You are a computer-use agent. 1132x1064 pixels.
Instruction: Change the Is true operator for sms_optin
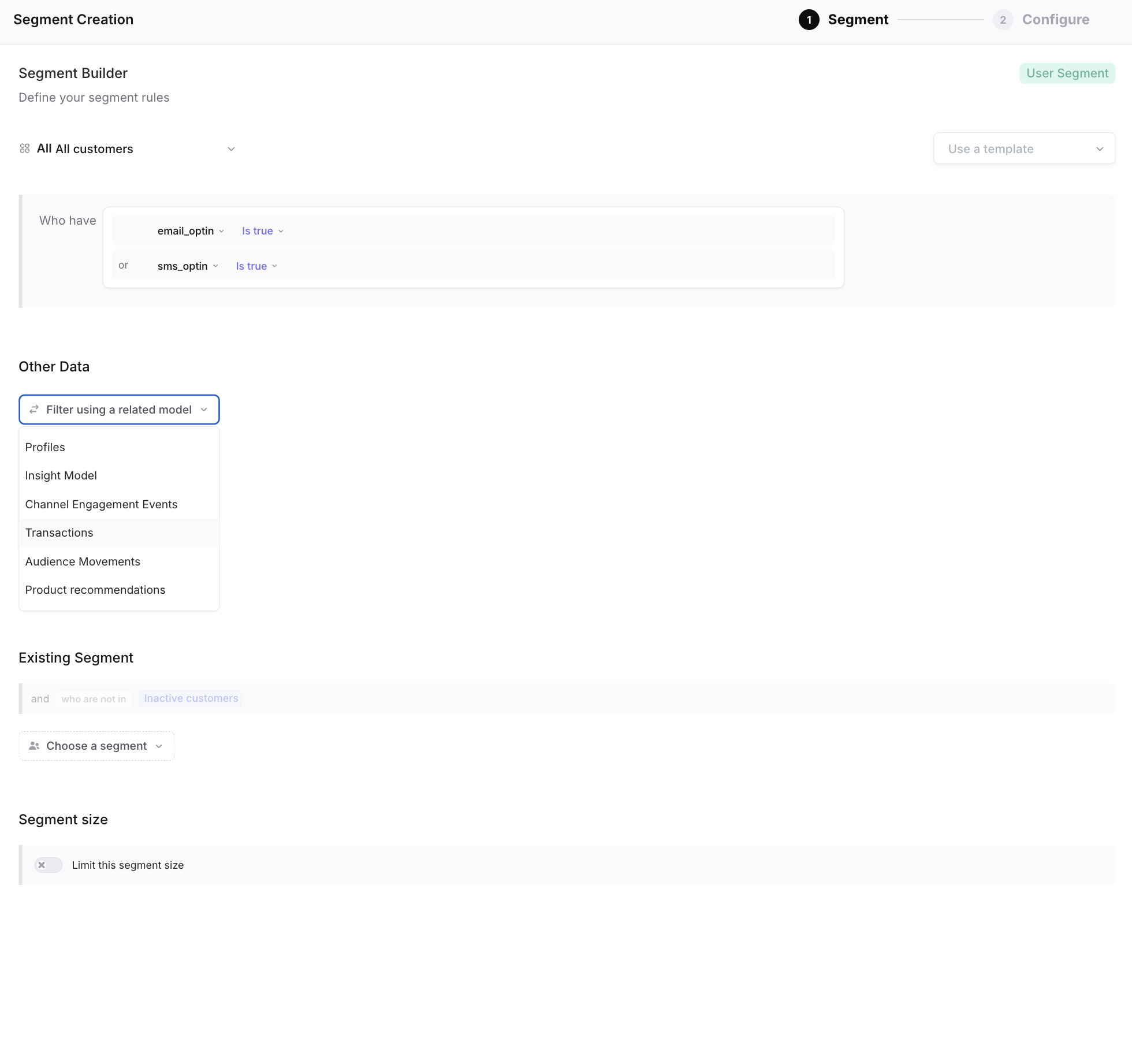(256, 266)
